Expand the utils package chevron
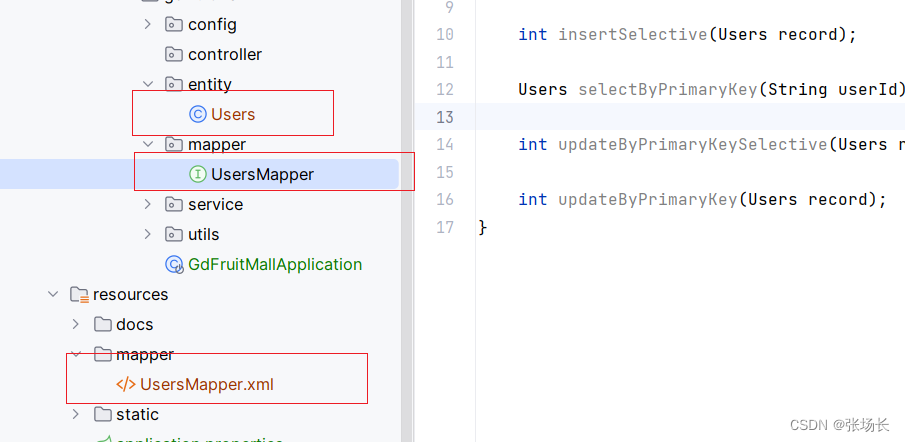The height and width of the screenshot is (442, 905). click(x=147, y=234)
